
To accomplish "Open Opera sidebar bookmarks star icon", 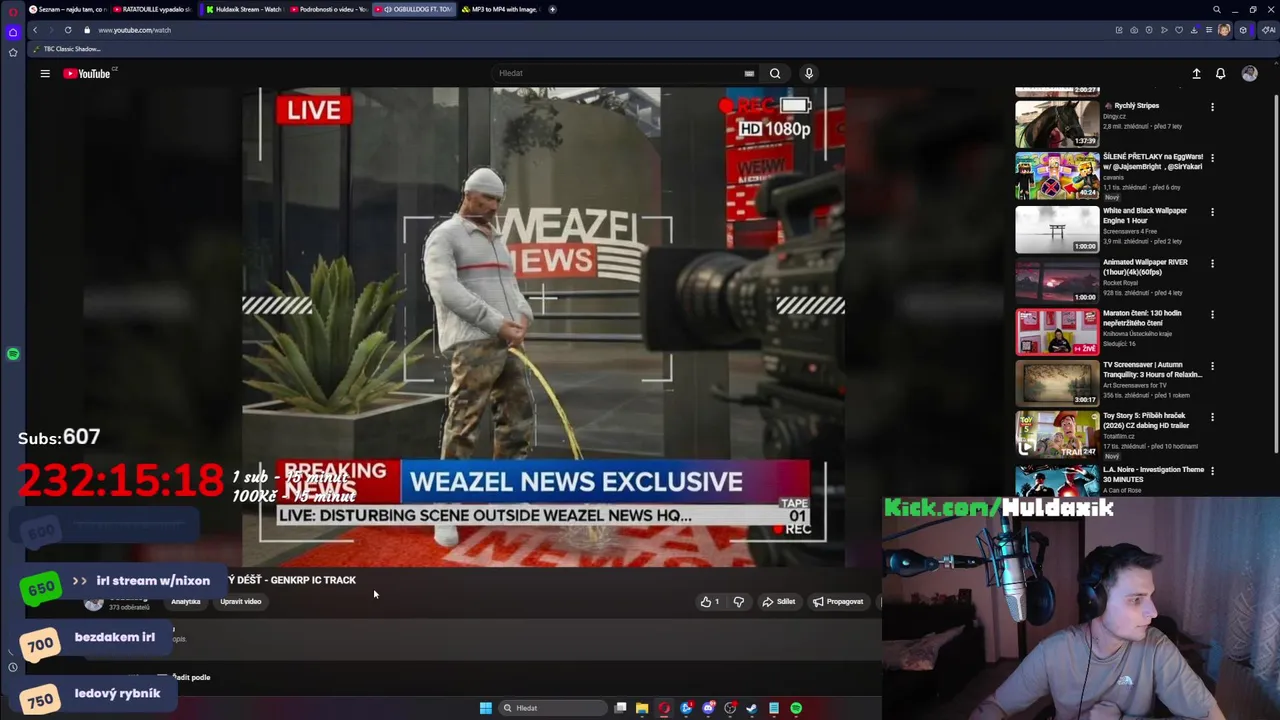I will (x=13, y=52).
